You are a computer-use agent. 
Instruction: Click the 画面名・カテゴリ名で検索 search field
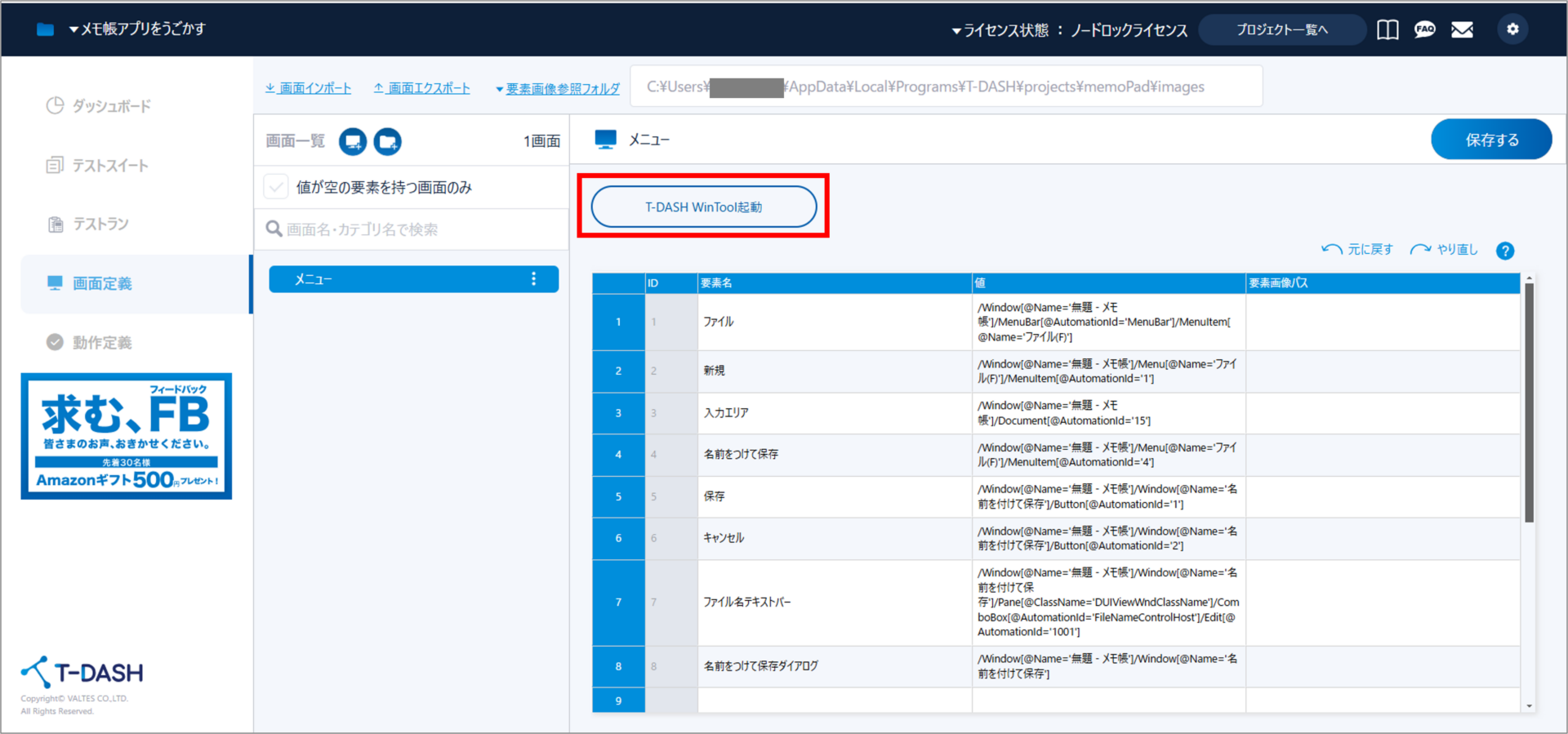pyautogui.click(x=416, y=229)
